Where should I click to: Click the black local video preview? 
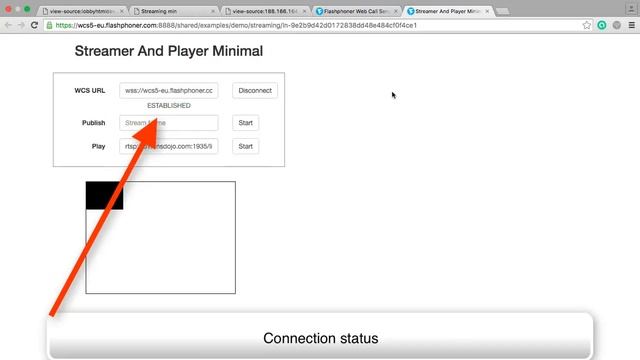(x=104, y=196)
